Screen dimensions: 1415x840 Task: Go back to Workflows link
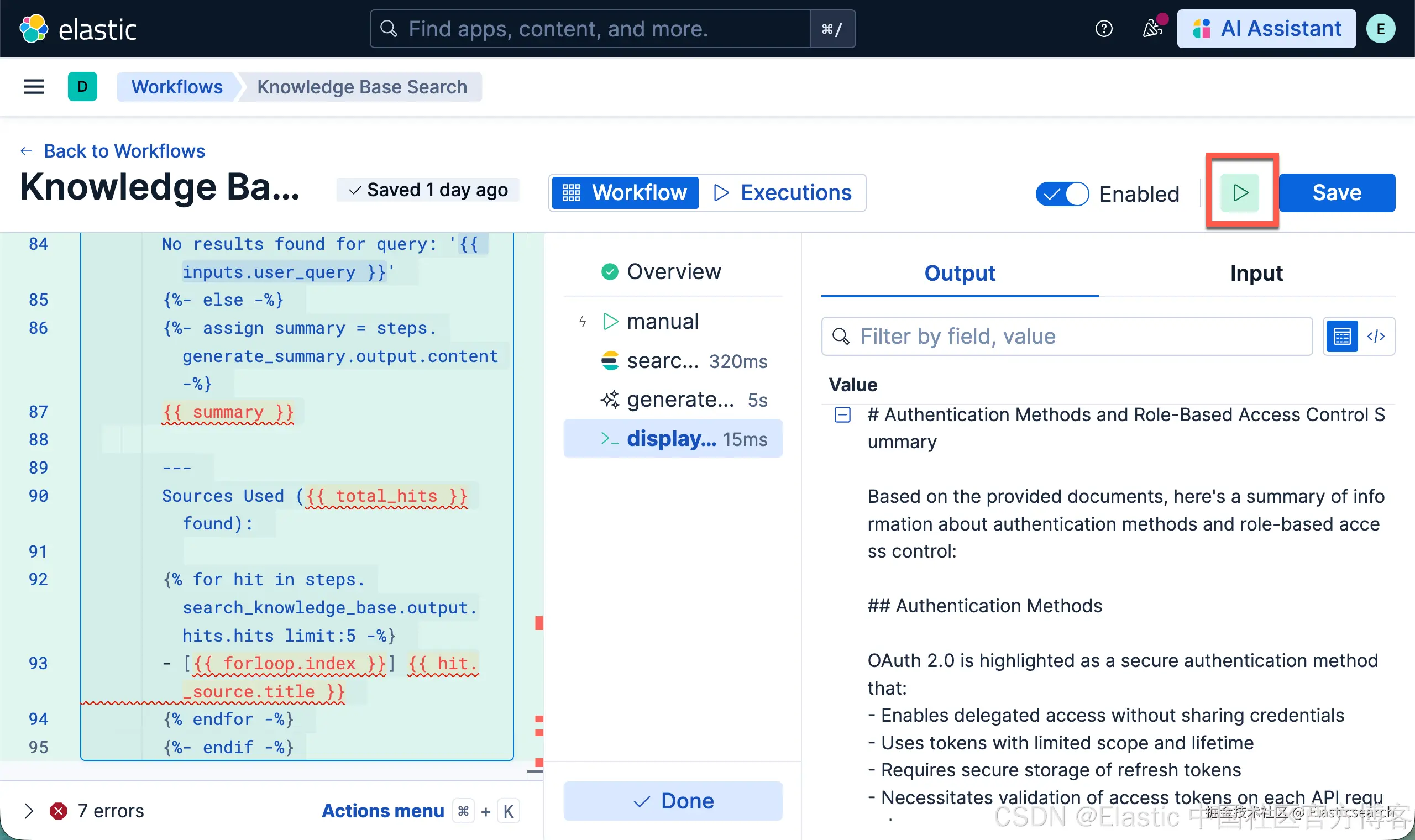click(123, 151)
